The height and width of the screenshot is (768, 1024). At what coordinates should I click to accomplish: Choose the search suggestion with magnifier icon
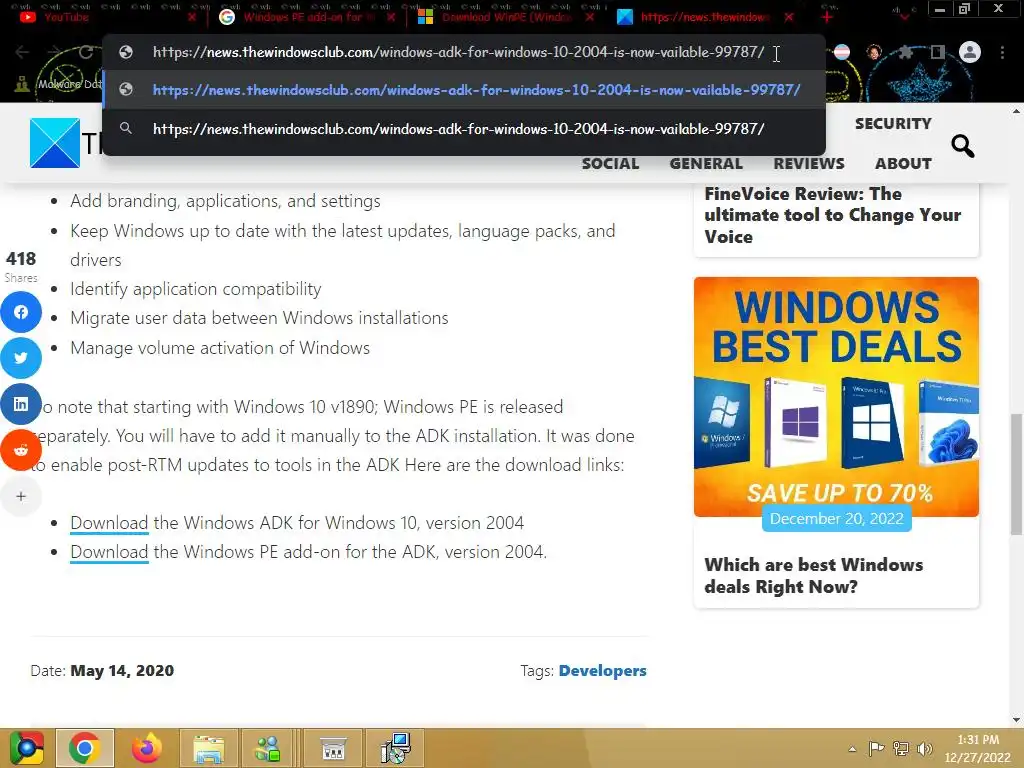click(x=464, y=129)
